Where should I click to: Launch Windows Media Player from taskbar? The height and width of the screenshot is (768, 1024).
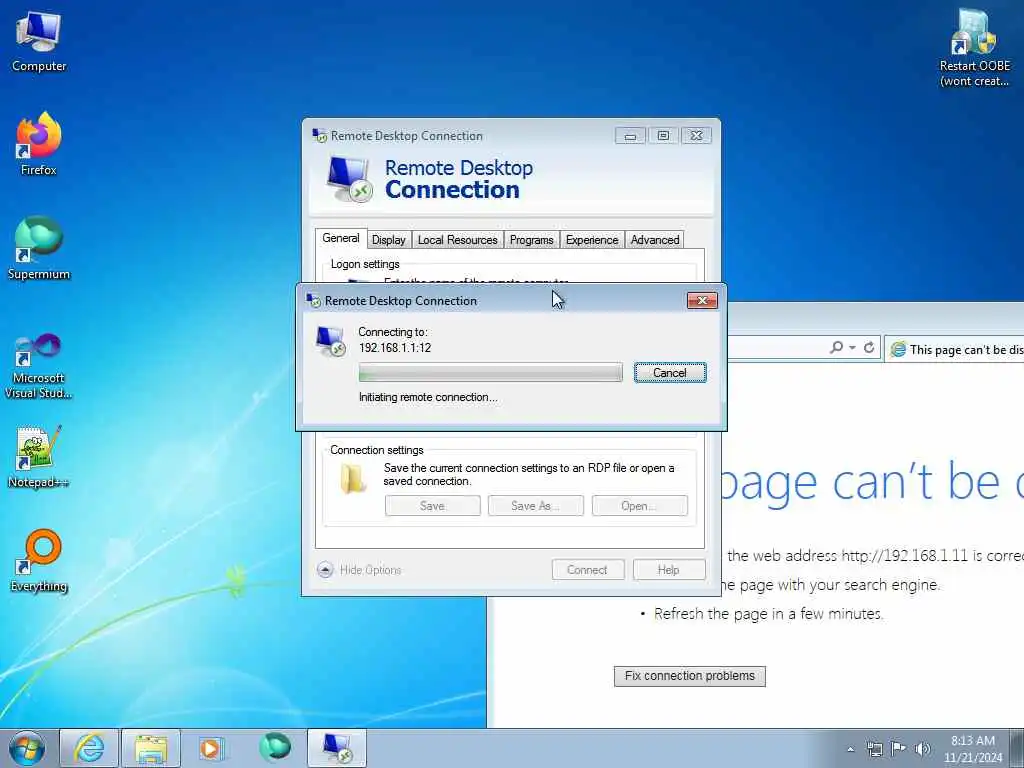coord(211,748)
